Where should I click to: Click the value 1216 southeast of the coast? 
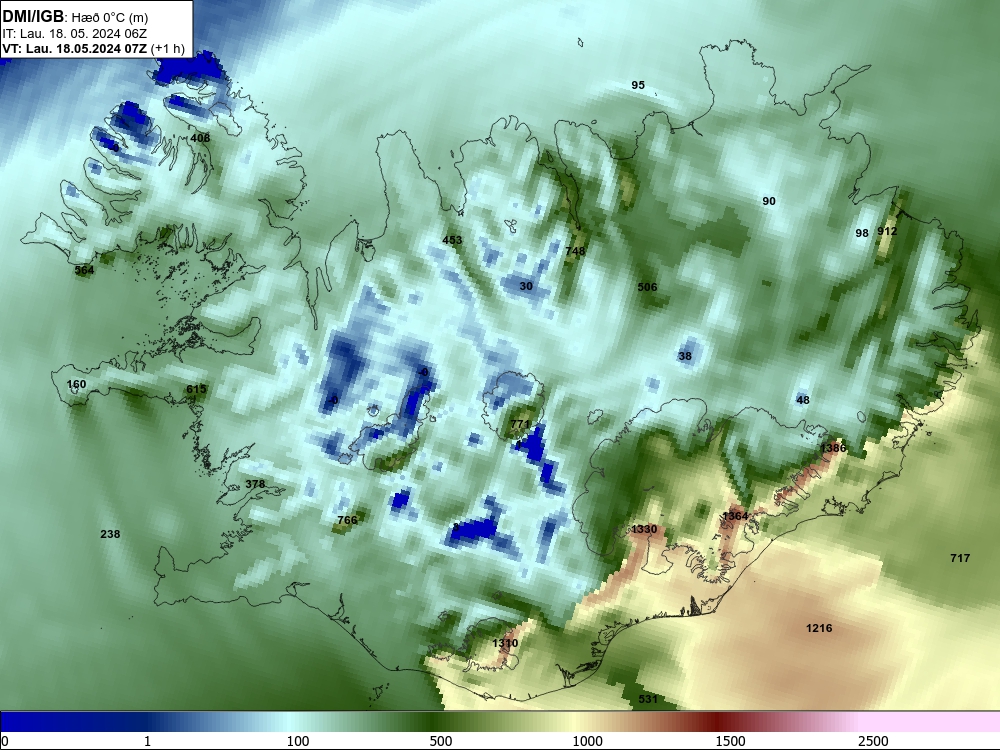[x=820, y=628]
